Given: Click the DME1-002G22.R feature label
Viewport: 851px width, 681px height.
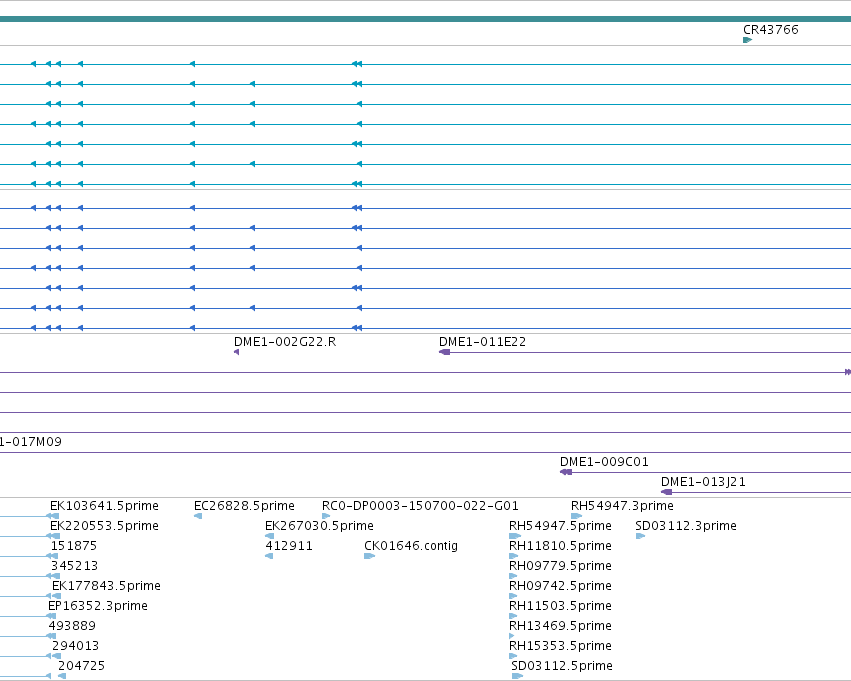Looking at the screenshot, I should pyautogui.click(x=285, y=342).
